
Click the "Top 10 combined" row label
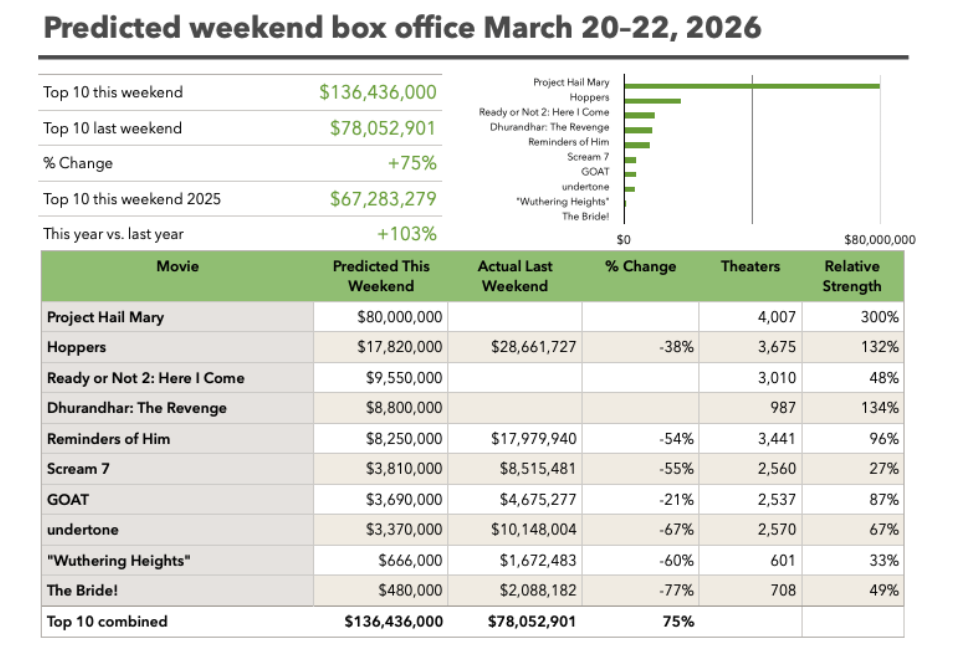(107, 621)
